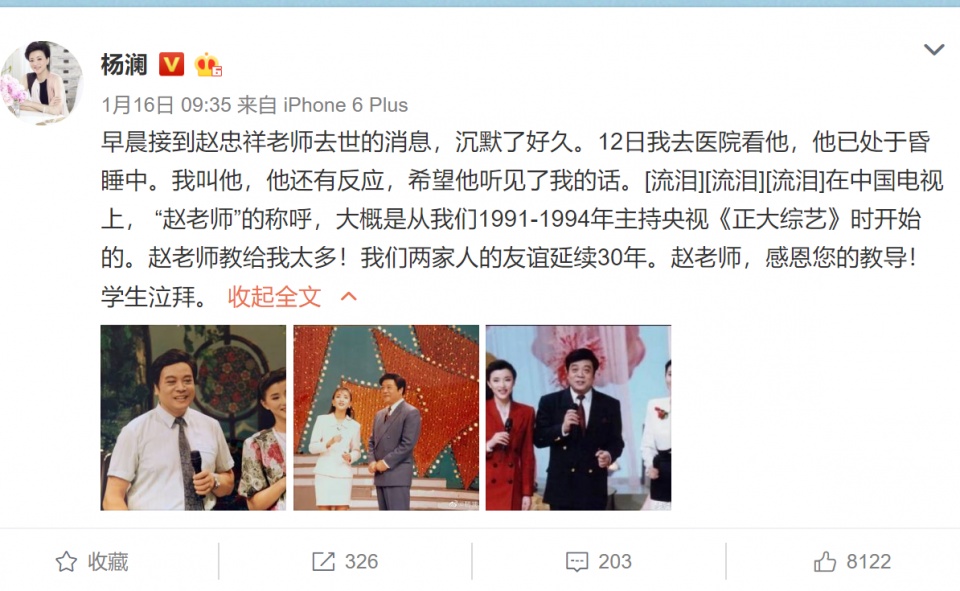Screen dimensions: 960x591
Task: Open the 326 reposts count
Action: point(361,562)
